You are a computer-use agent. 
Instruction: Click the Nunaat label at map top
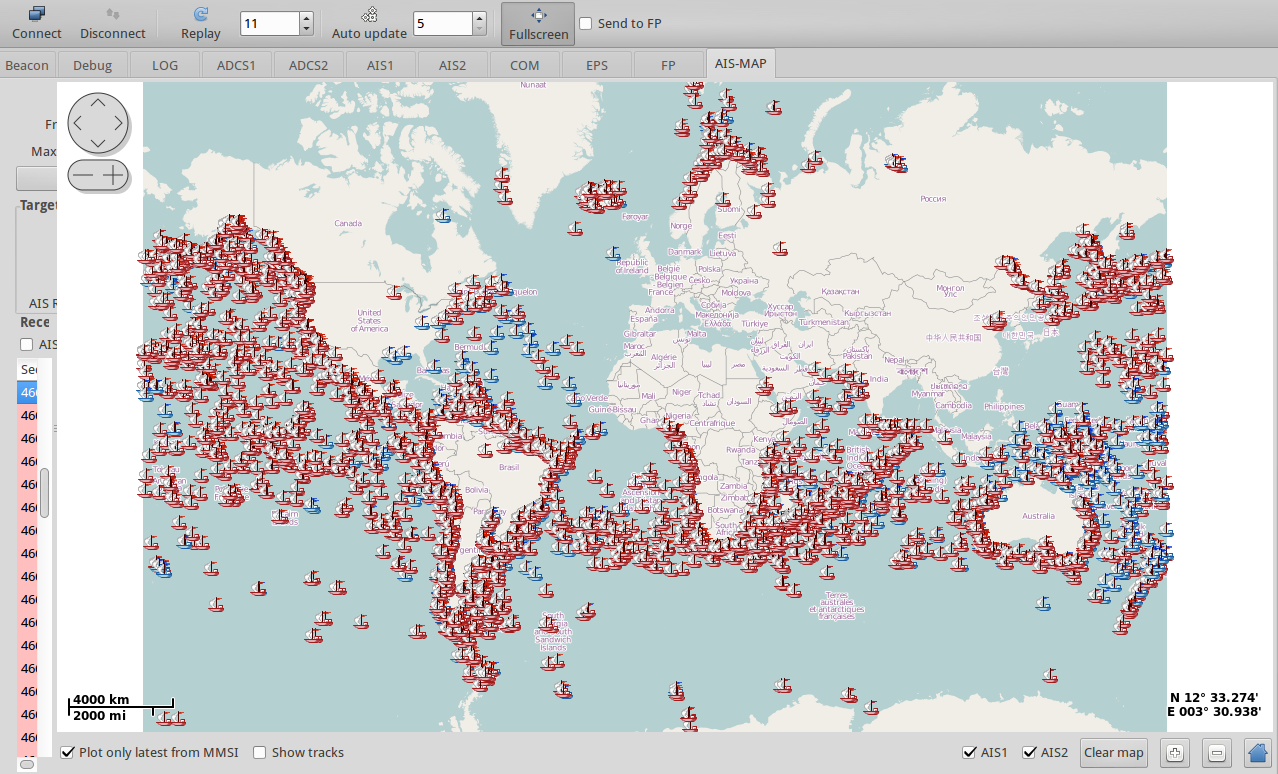point(533,85)
